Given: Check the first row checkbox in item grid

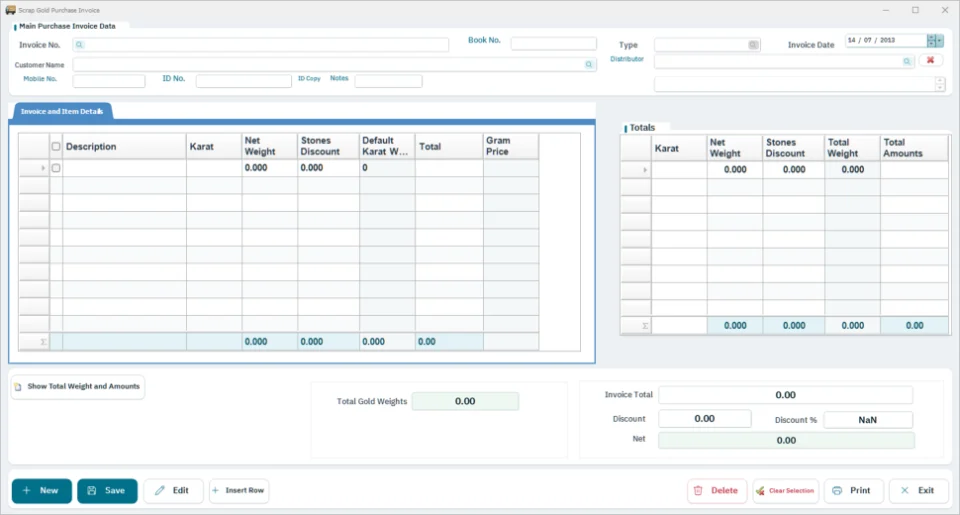Looking at the screenshot, I should (x=56, y=168).
